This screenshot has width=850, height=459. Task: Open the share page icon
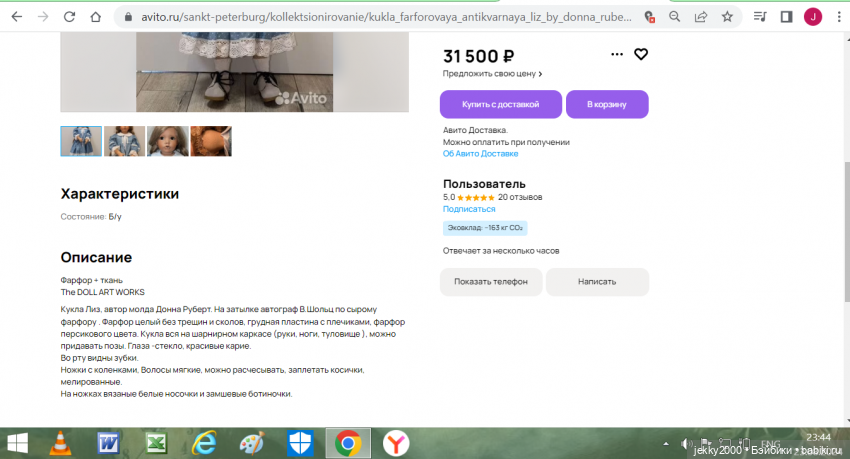point(701,17)
